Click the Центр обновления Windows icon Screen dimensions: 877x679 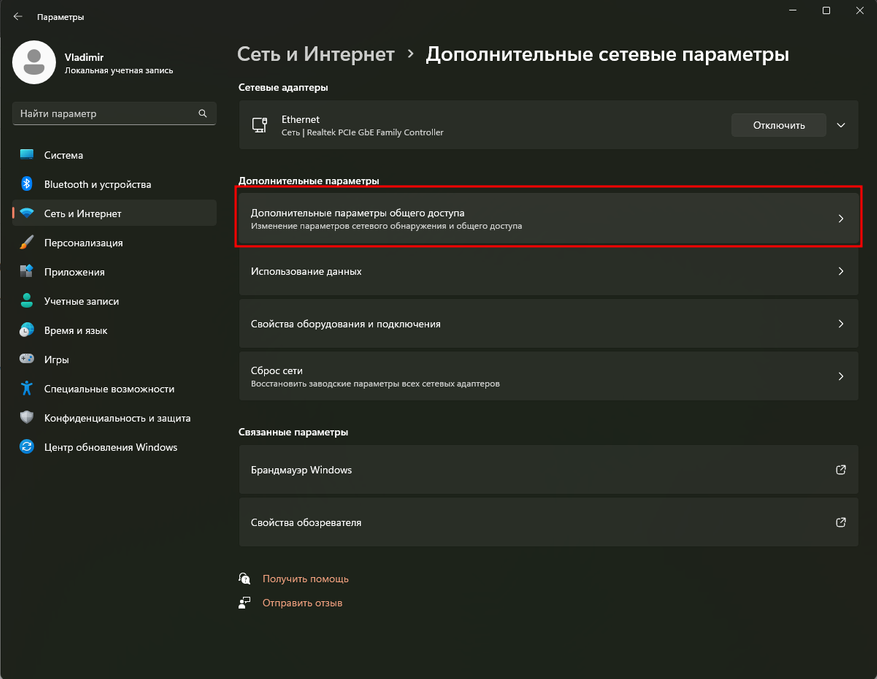(26, 446)
